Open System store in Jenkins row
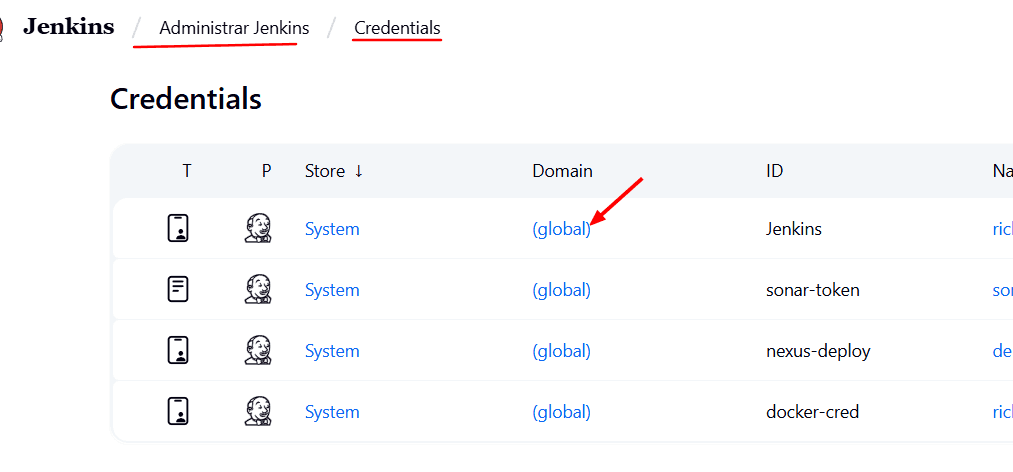The image size is (1013, 472). coord(332,229)
